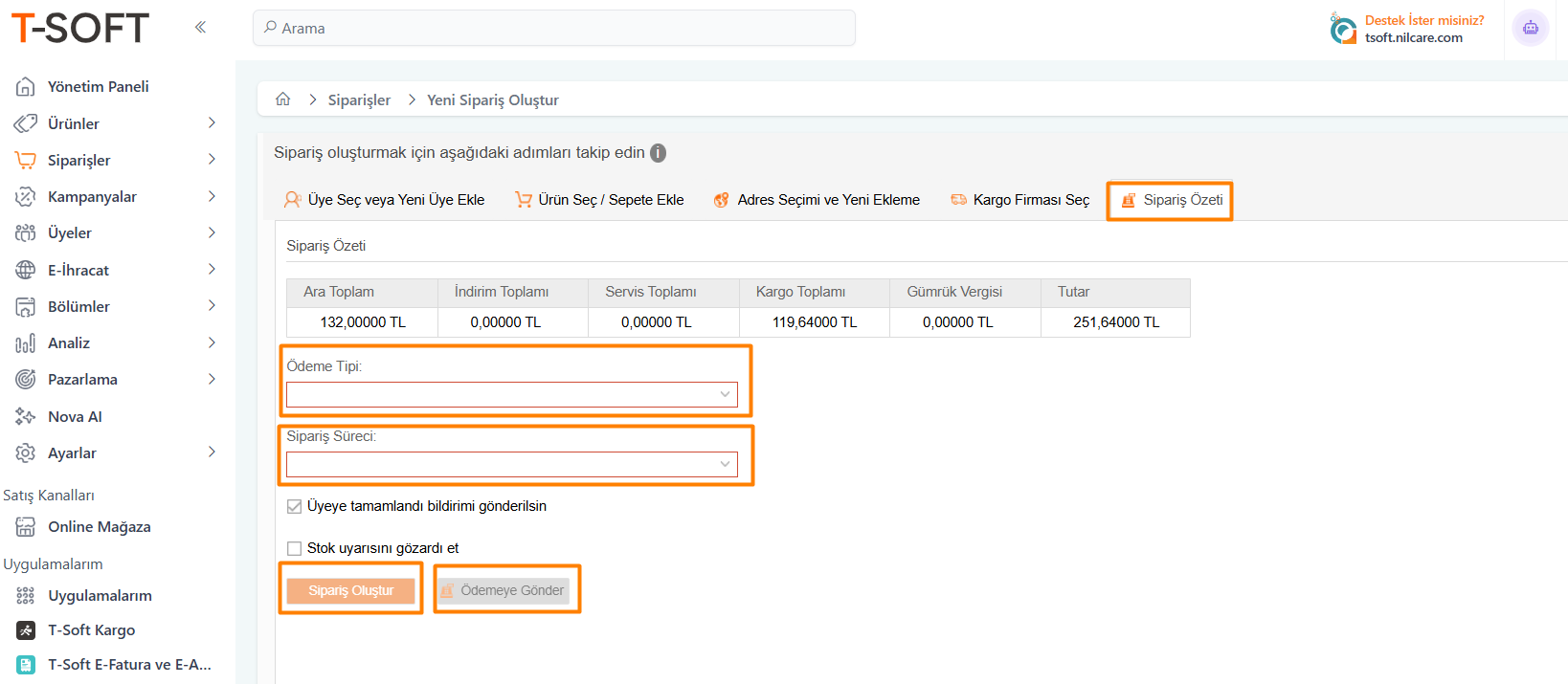Click the search magnifier icon

tap(271, 27)
